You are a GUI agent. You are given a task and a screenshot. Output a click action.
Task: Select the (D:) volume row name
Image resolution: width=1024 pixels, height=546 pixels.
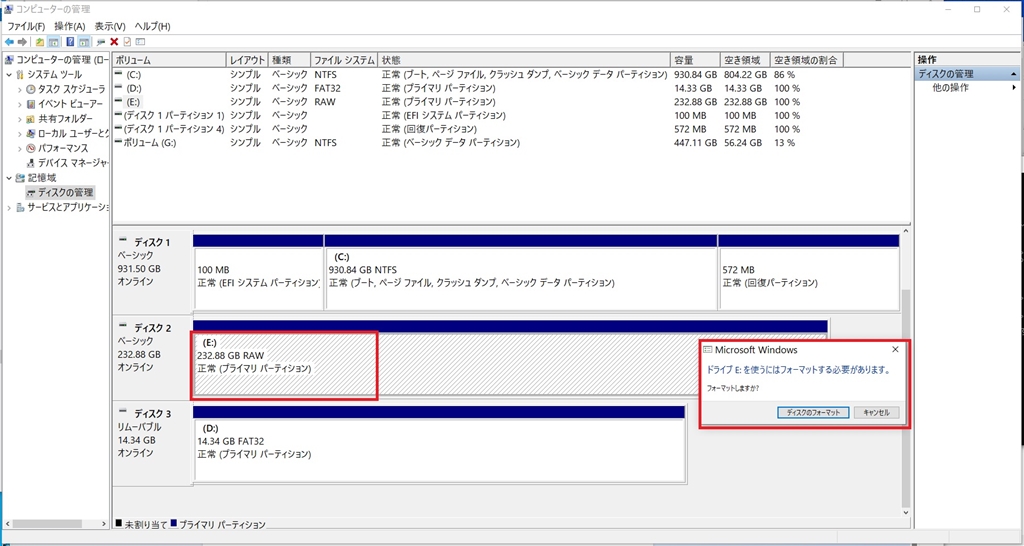coord(133,88)
